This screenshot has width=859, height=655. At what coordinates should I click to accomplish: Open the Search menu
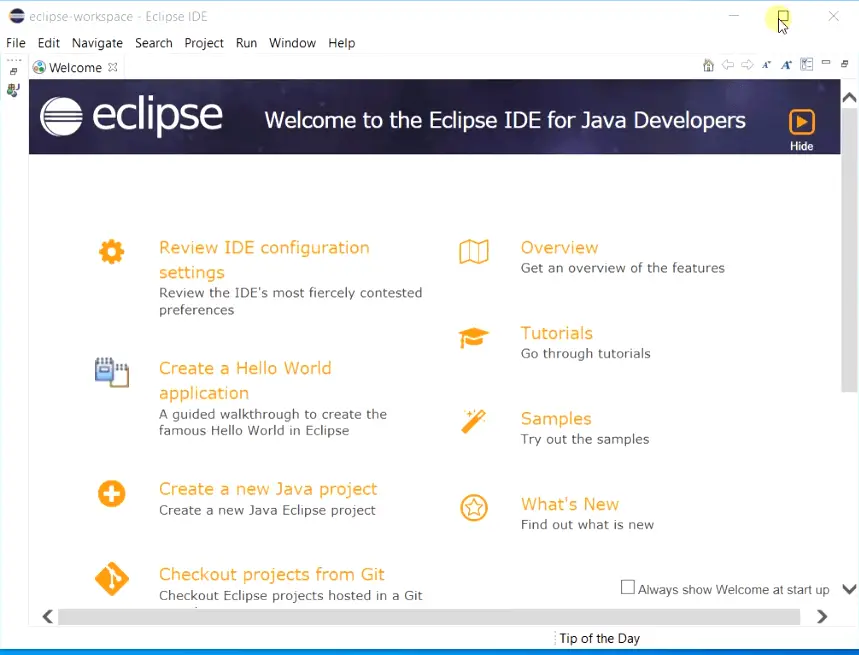point(154,43)
